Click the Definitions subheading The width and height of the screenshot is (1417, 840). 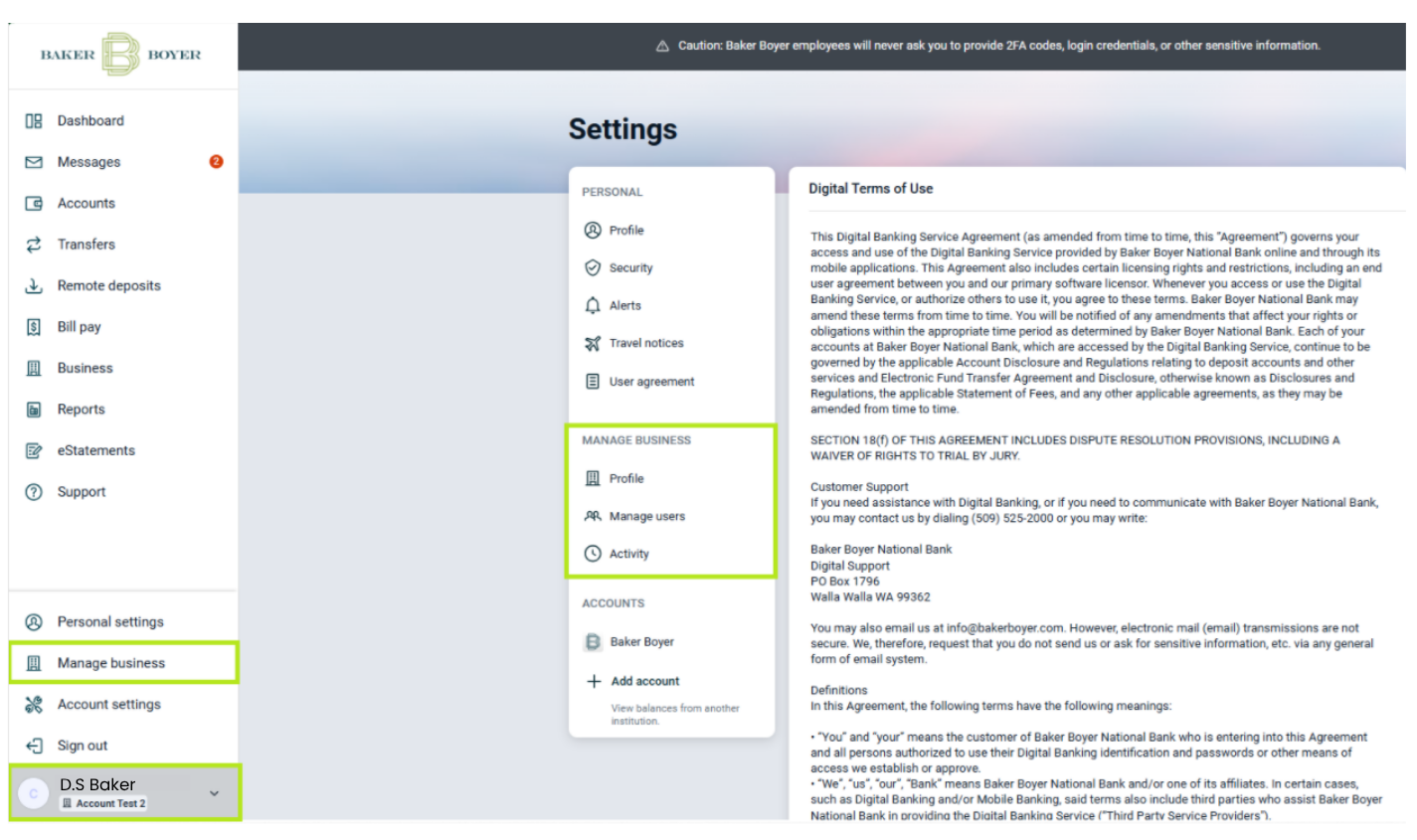coord(838,690)
